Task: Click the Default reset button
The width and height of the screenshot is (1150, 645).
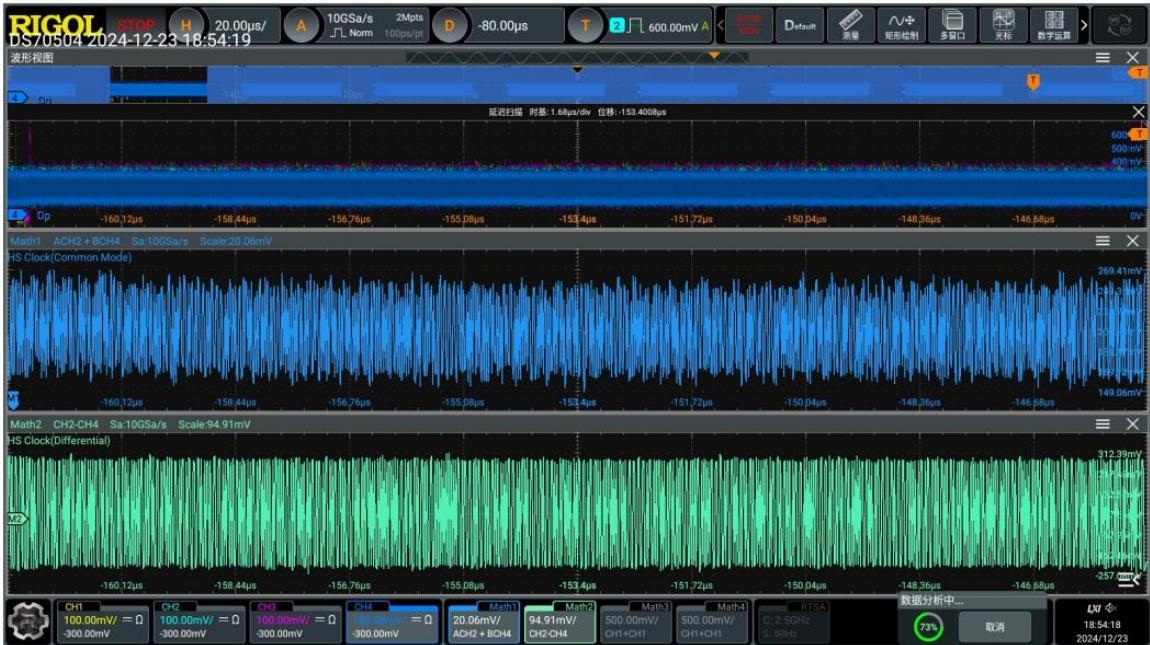Action: (x=799, y=25)
